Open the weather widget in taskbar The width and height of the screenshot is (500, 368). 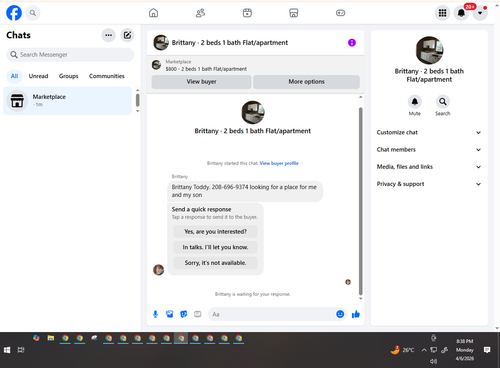point(402,350)
